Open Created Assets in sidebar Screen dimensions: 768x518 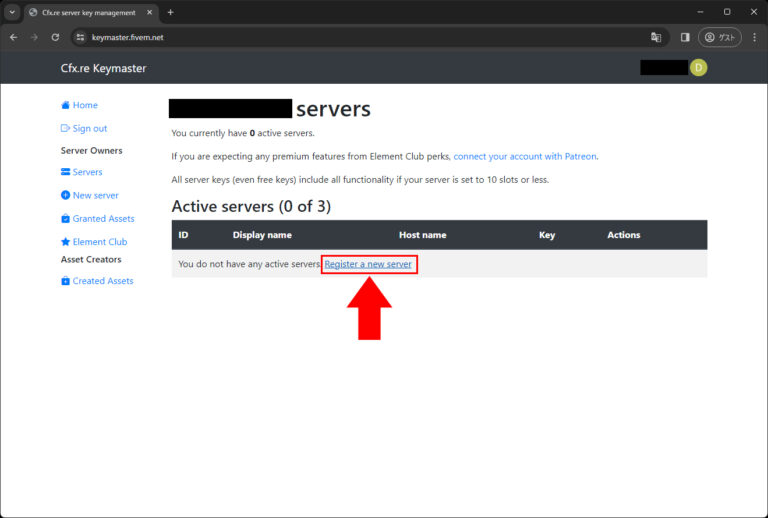coord(102,281)
